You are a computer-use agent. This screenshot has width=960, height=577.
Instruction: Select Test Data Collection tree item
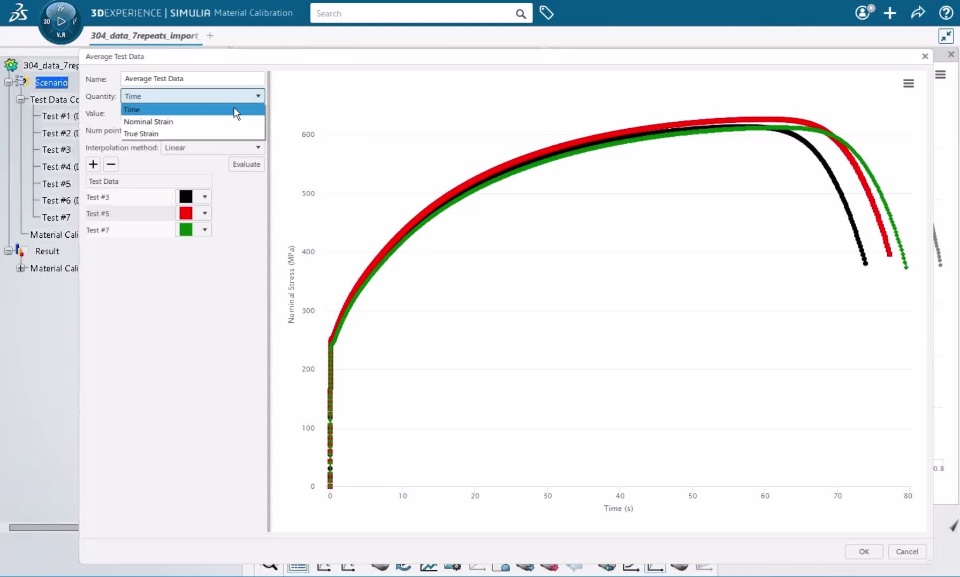pos(54,99)
